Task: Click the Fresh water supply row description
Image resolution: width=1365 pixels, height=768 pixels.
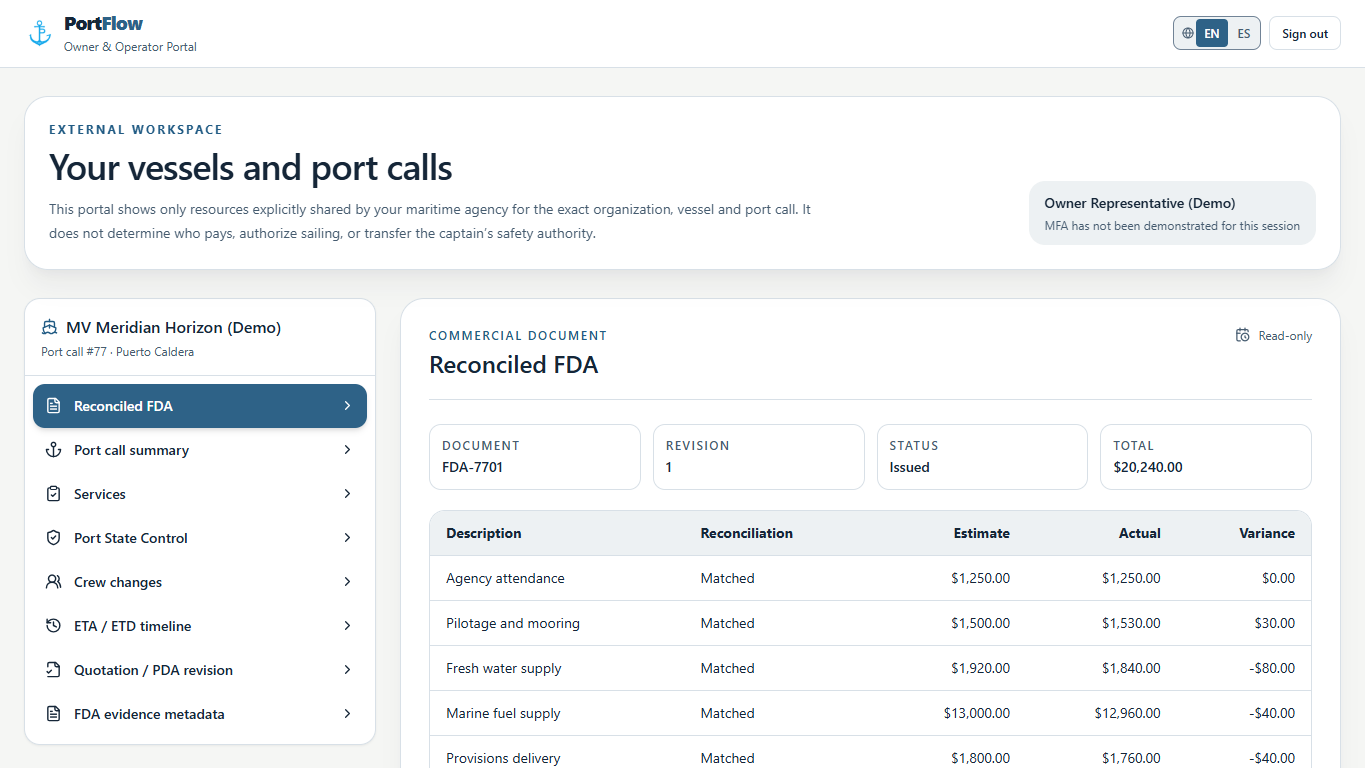Action: [504, 668]
